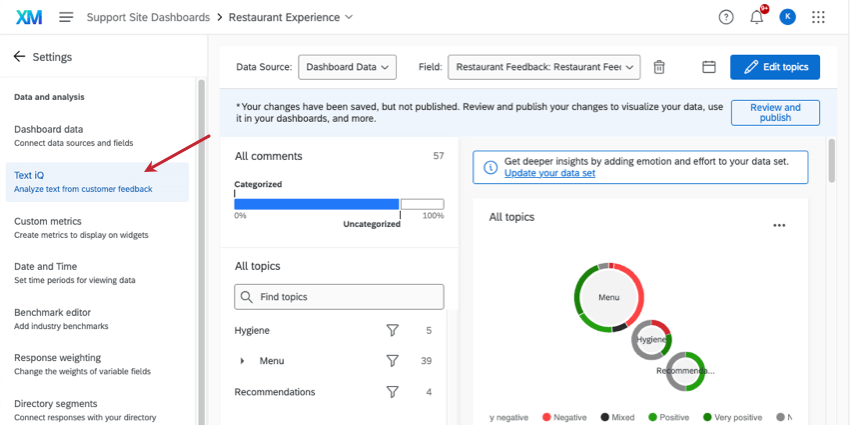The width and height of the screenshot is (850, 425).
Task: Open the notifications bell
Action: (x=756, y=17)
